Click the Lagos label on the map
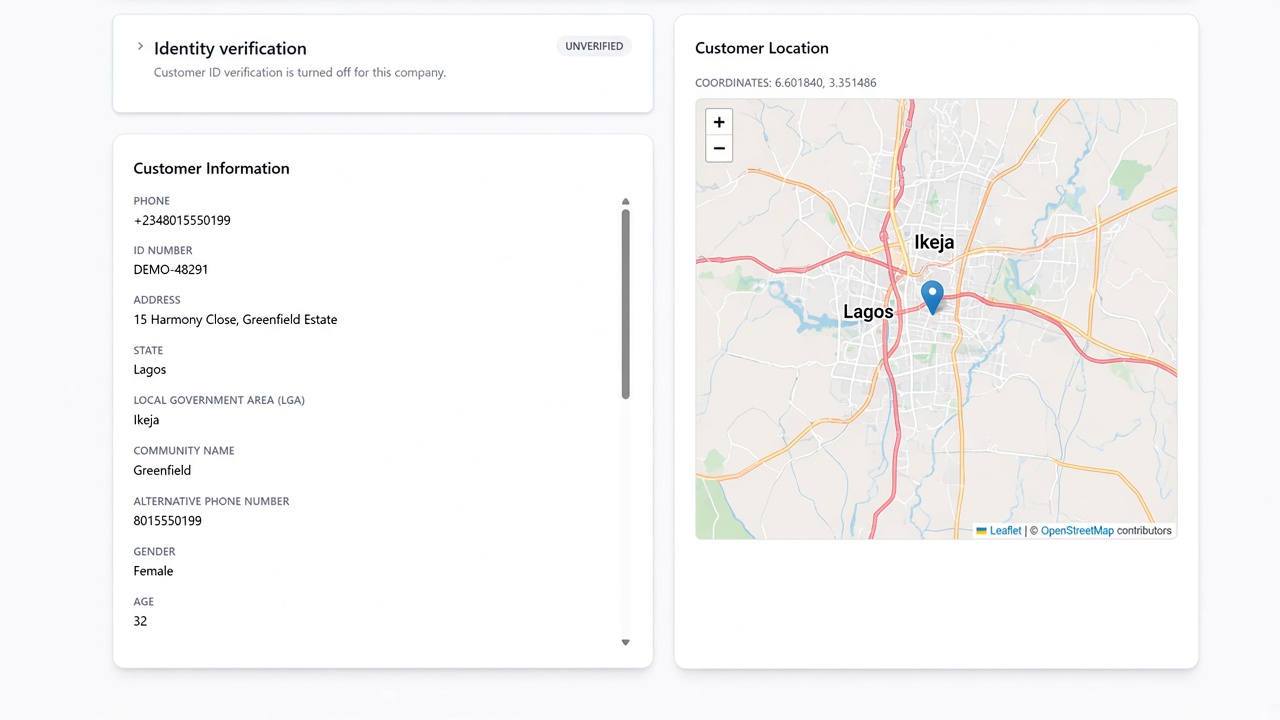This screenshot has width=1280, height=720. click(x=868, y=312)
